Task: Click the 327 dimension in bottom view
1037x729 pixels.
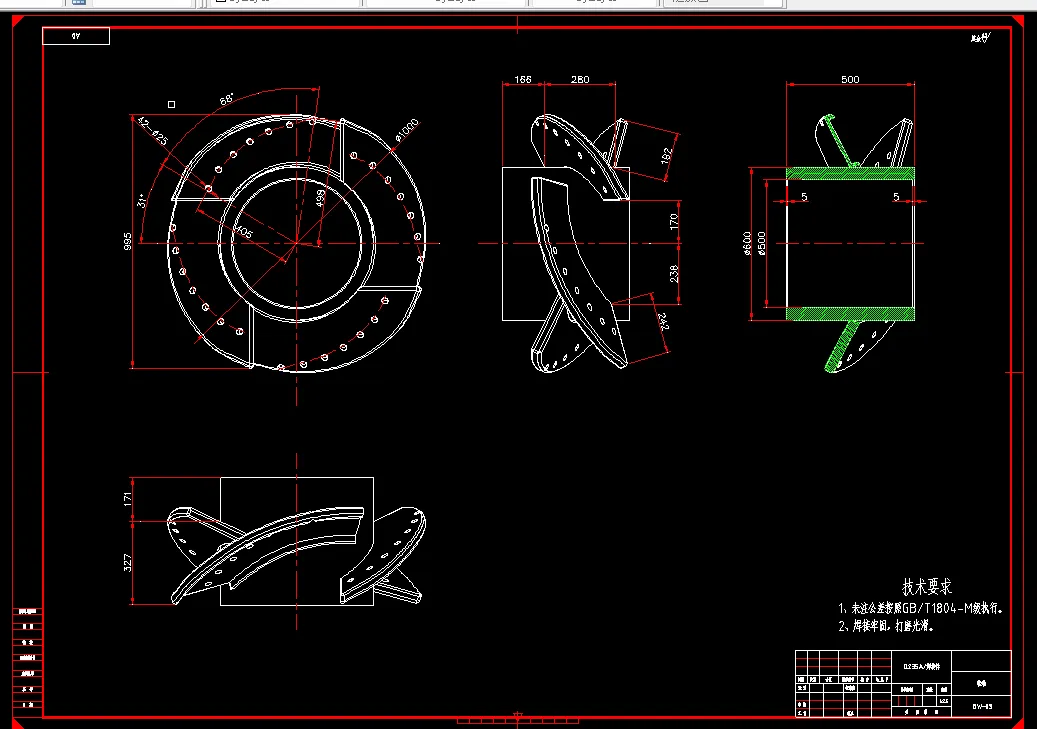Action: click(128, 563)
